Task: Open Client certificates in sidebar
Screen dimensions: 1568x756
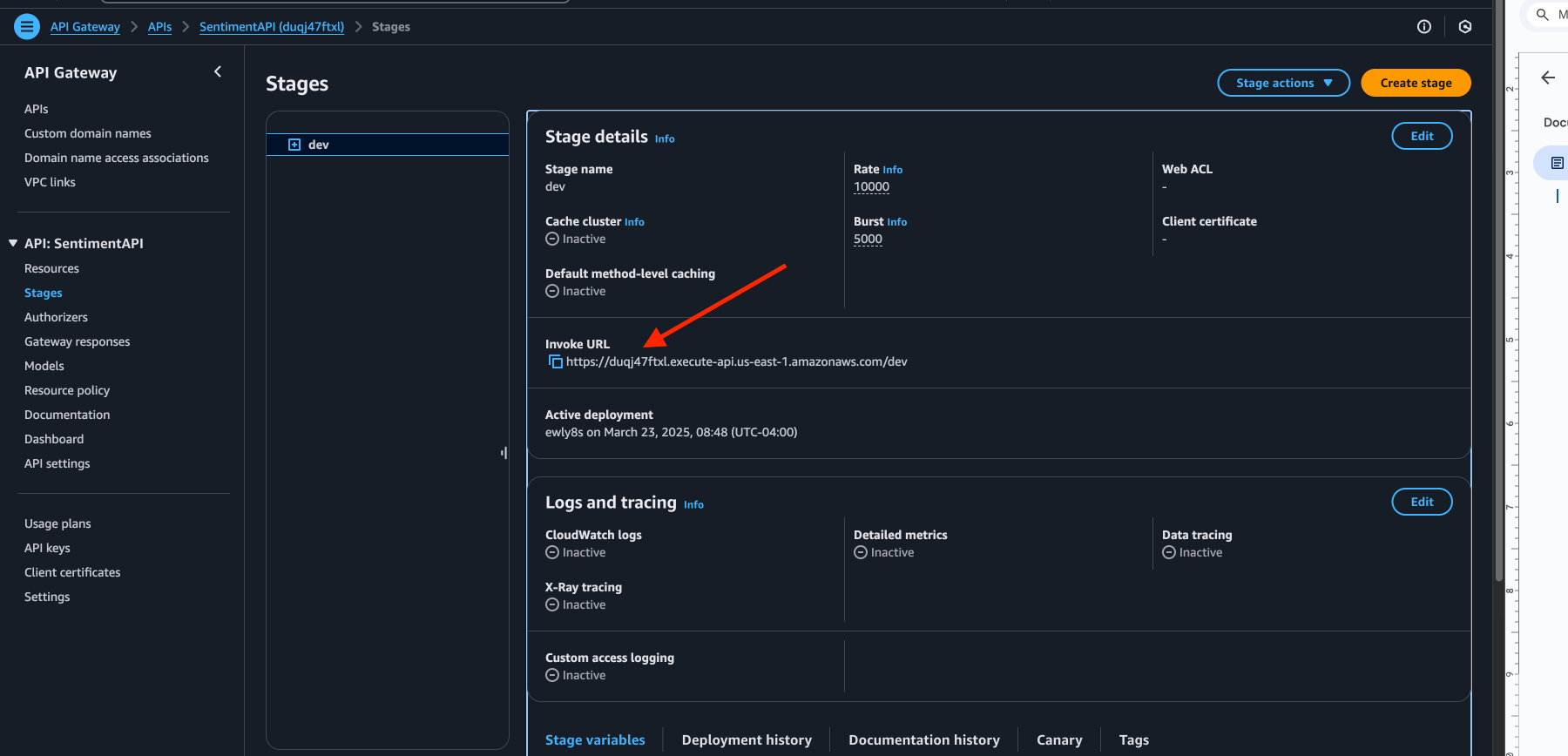Action: [72, 572]
